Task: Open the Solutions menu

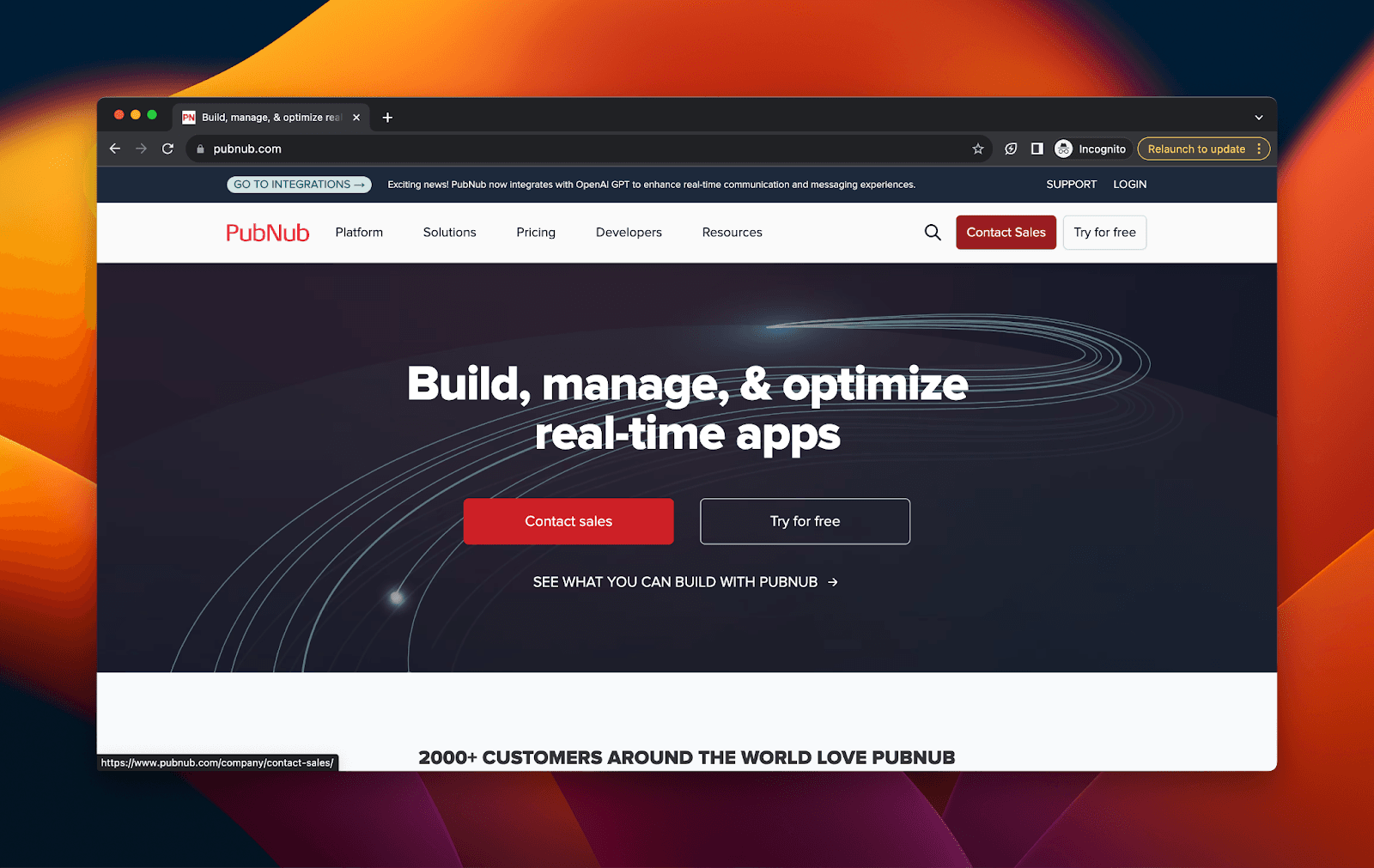Action: click(449, 233)
